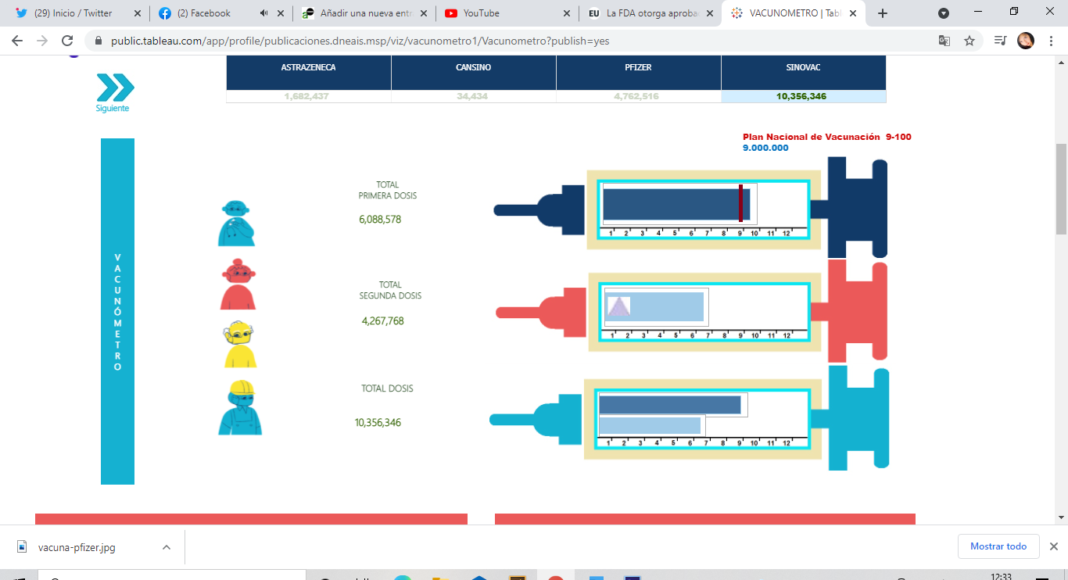Click the Mostrar todo button

pos(998,546)
